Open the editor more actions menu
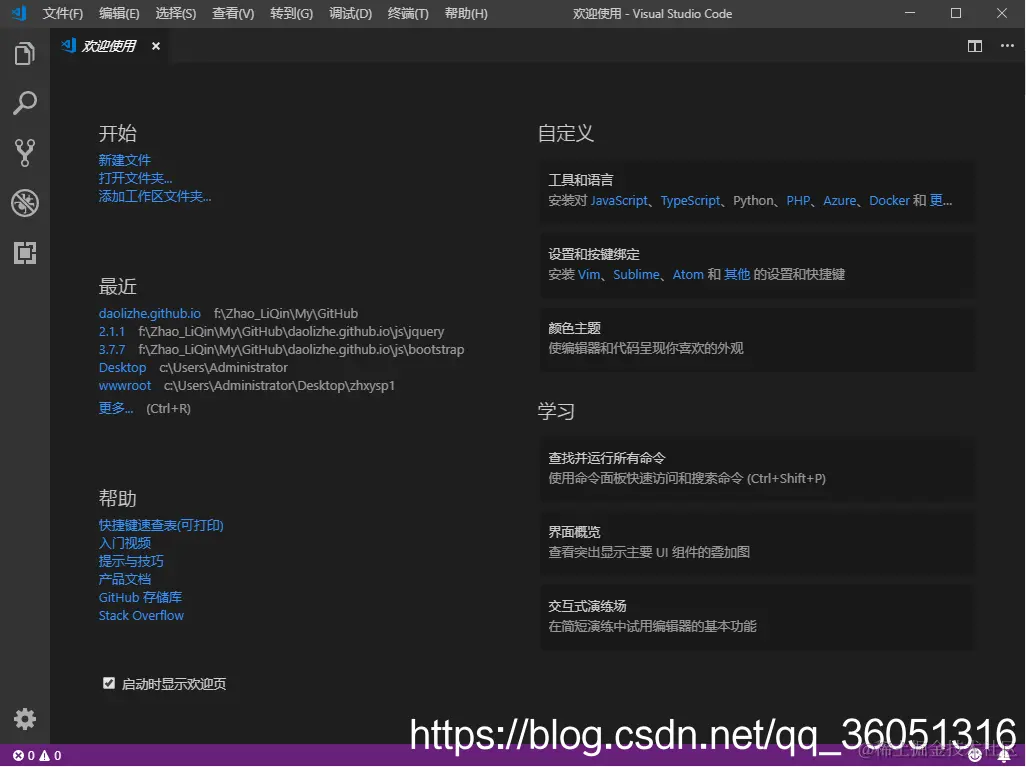The image size is (1026, 767). click(x=1005, y=46)
